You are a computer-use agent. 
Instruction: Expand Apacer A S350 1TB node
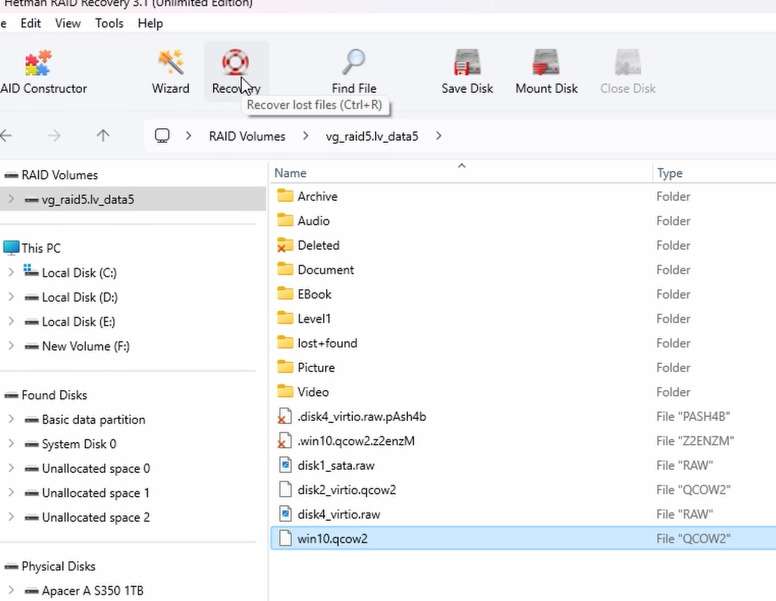point(11,591)
